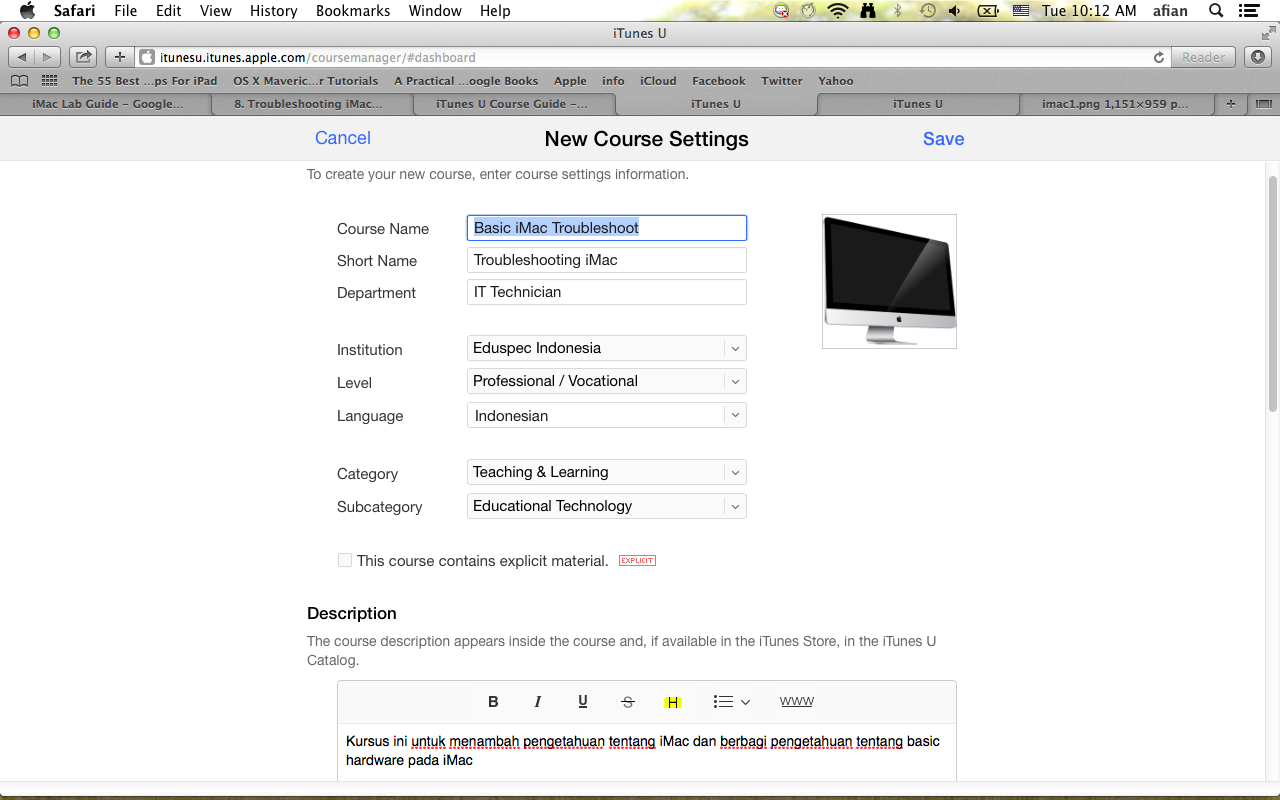Show Top Sites grid icon
1280x800 pixels.
[x=49, y=81]
